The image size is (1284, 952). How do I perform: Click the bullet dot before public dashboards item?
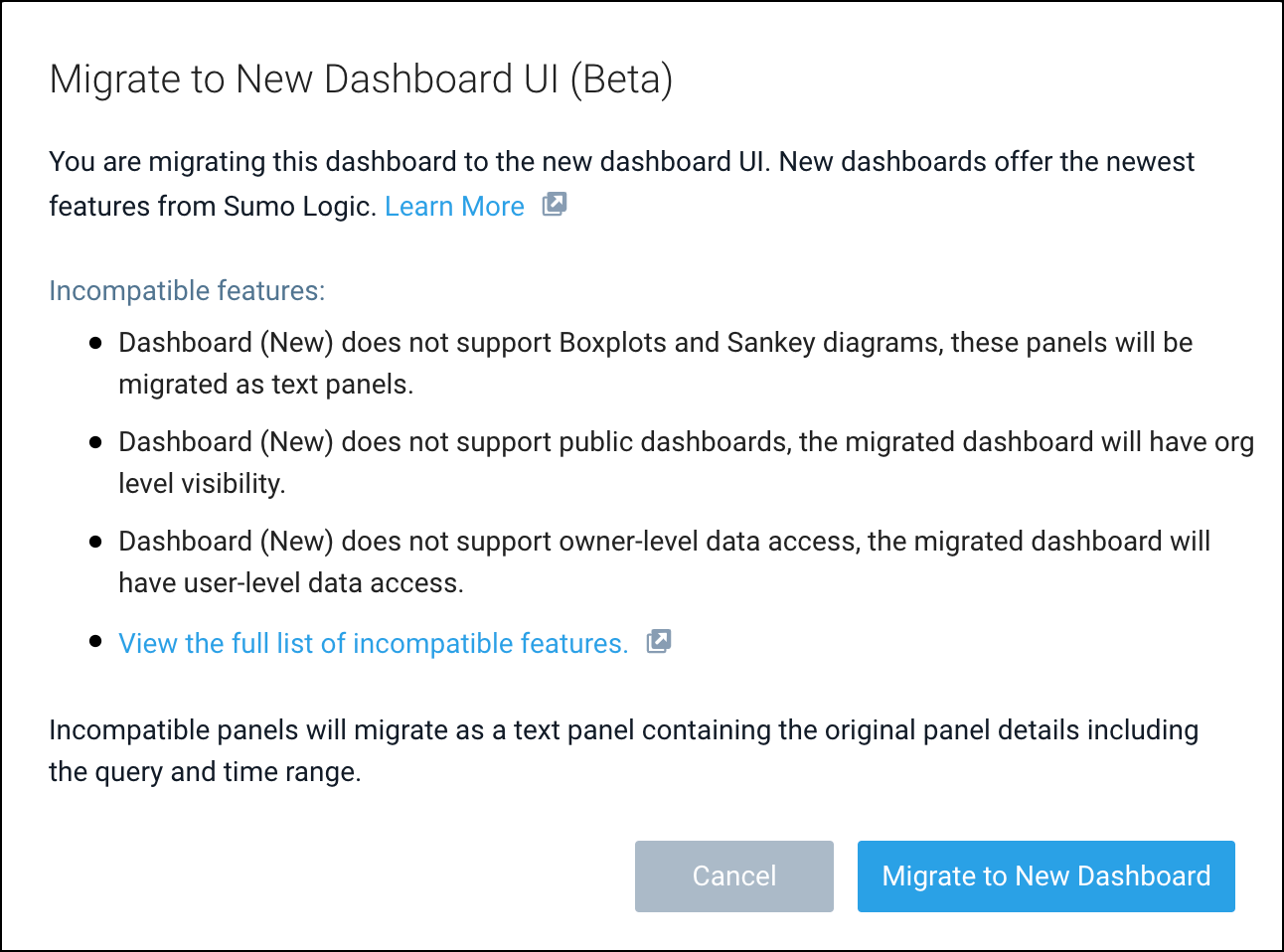[95, 442]
